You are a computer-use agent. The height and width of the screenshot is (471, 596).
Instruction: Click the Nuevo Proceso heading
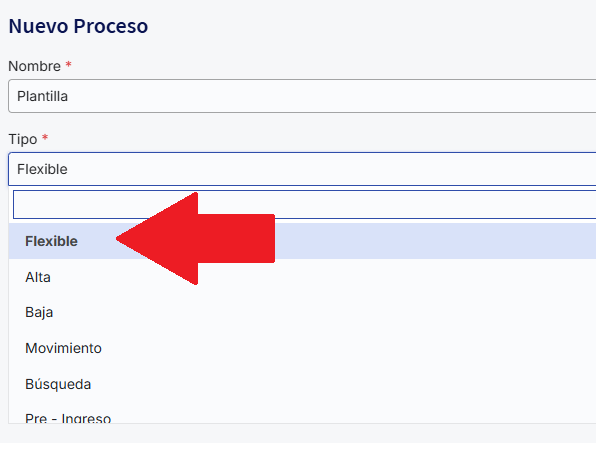click(78, 26)
